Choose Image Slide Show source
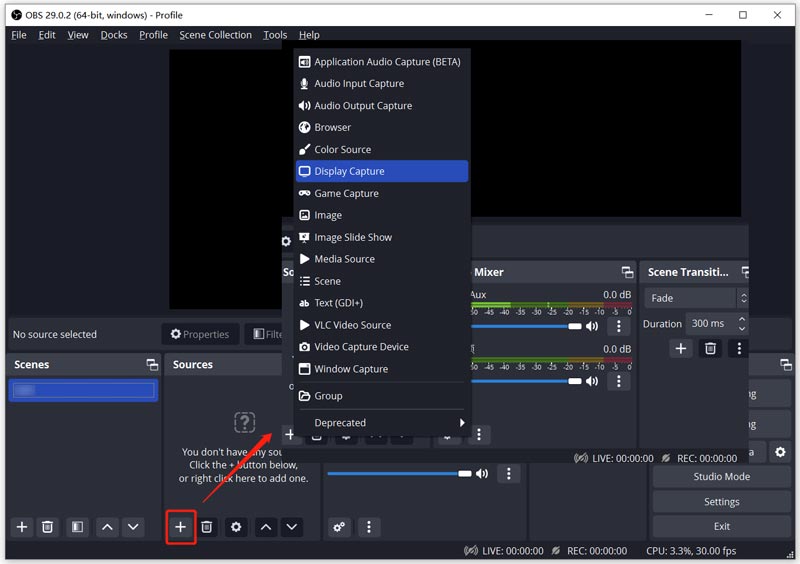 pyautogui.click(x=382, y=237)
